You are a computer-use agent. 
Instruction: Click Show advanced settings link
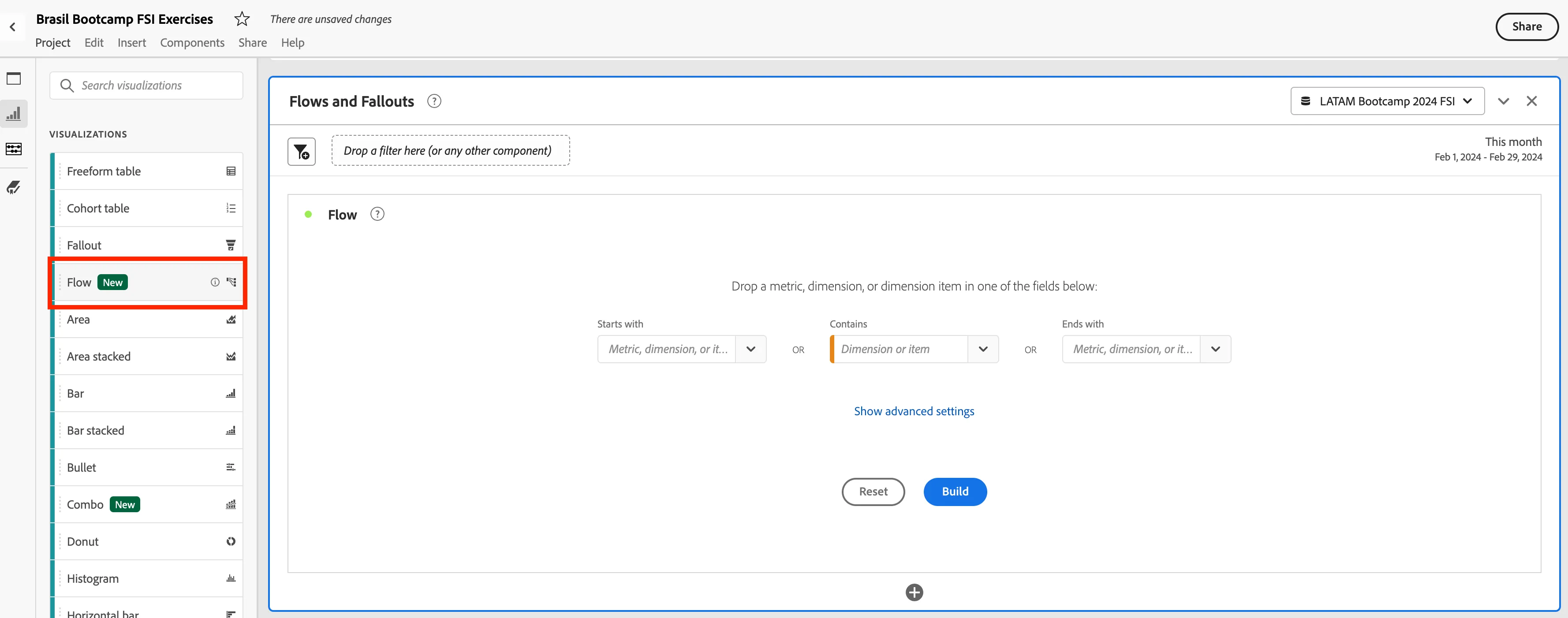914,411
